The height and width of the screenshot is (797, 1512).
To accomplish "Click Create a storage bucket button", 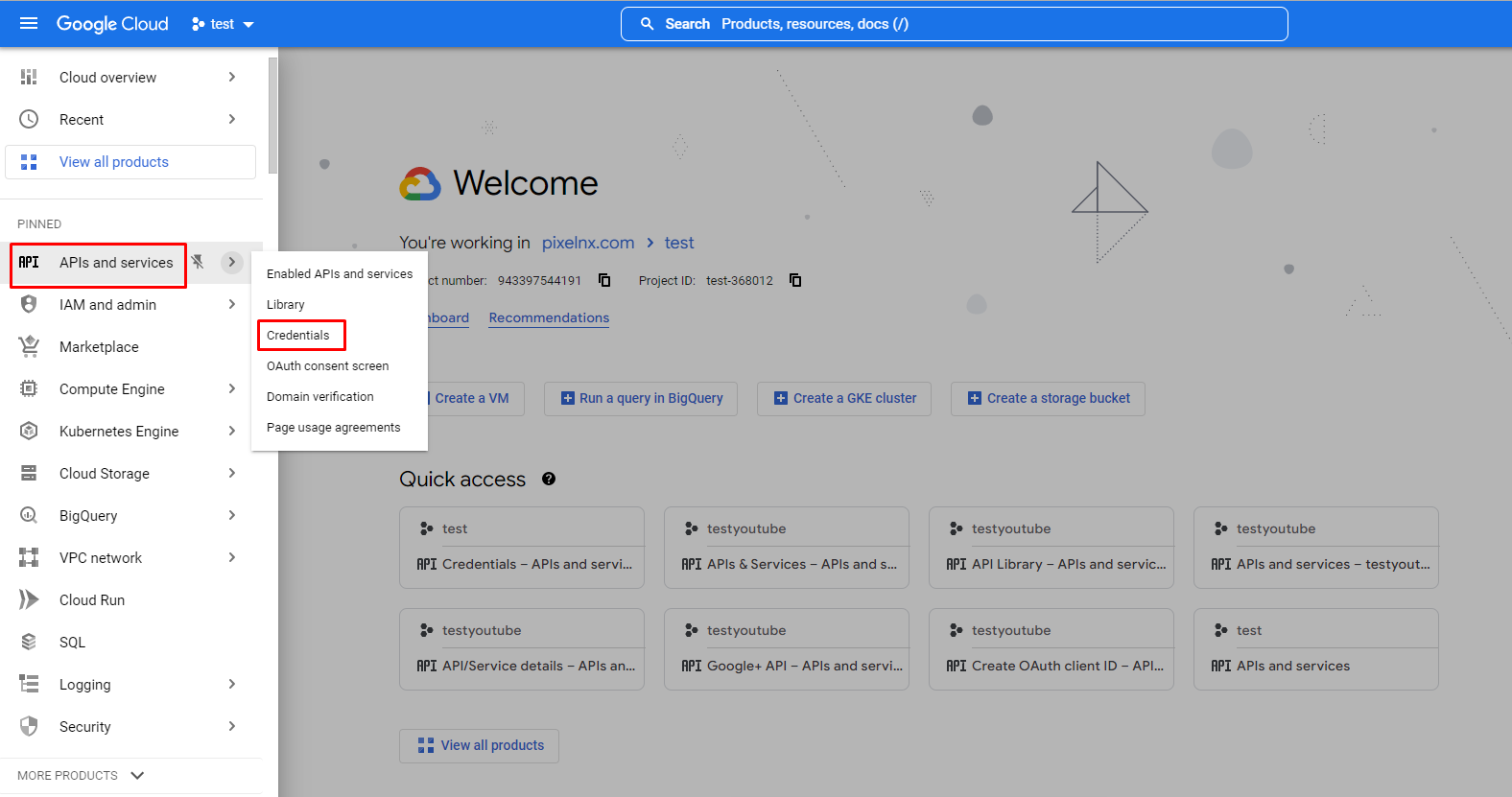I will click(x=1048, y=398).
